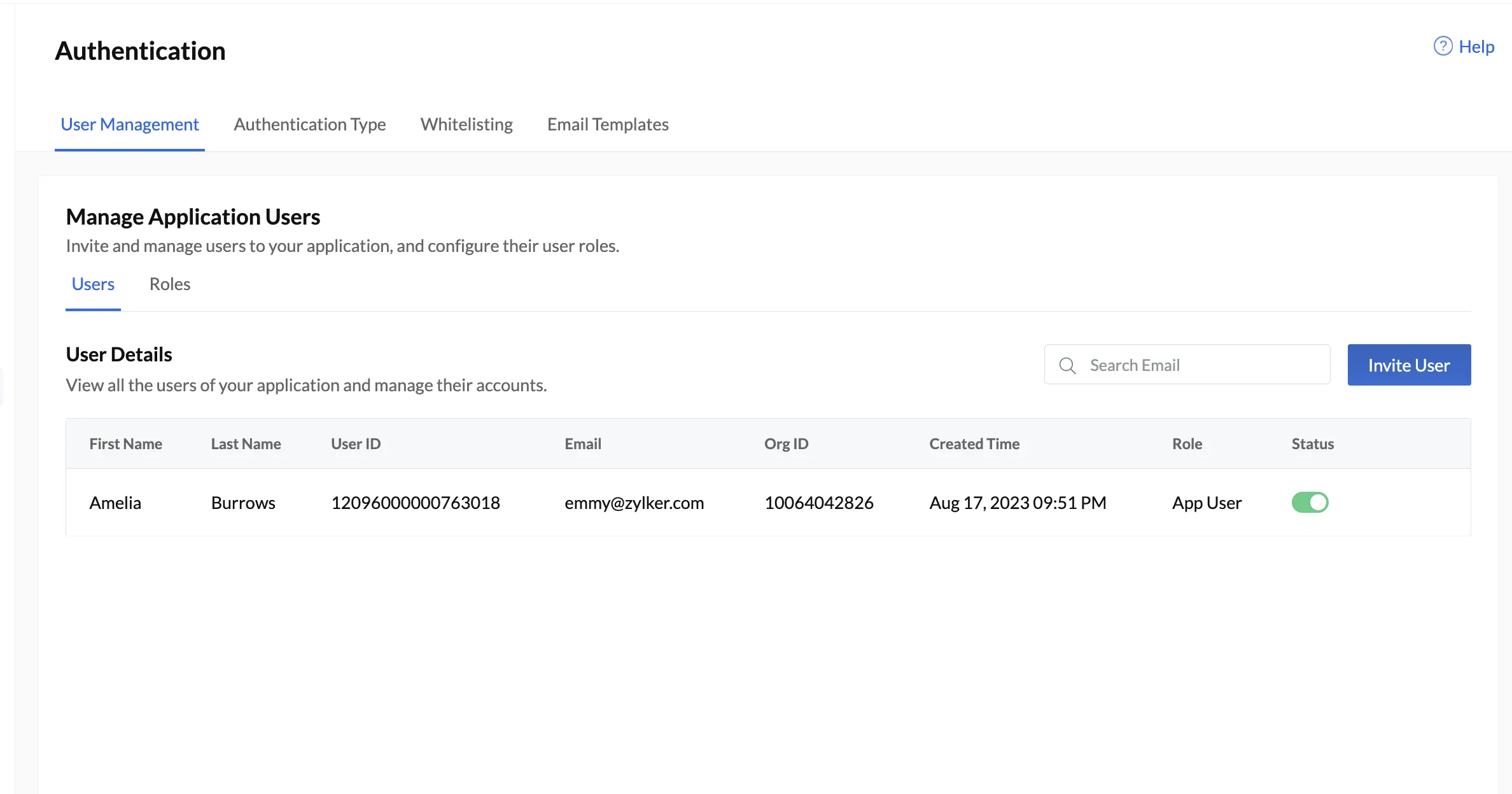Toggle Amelia Burrows' status switch
1512x794 pixels.
[x=1310, y=503]
